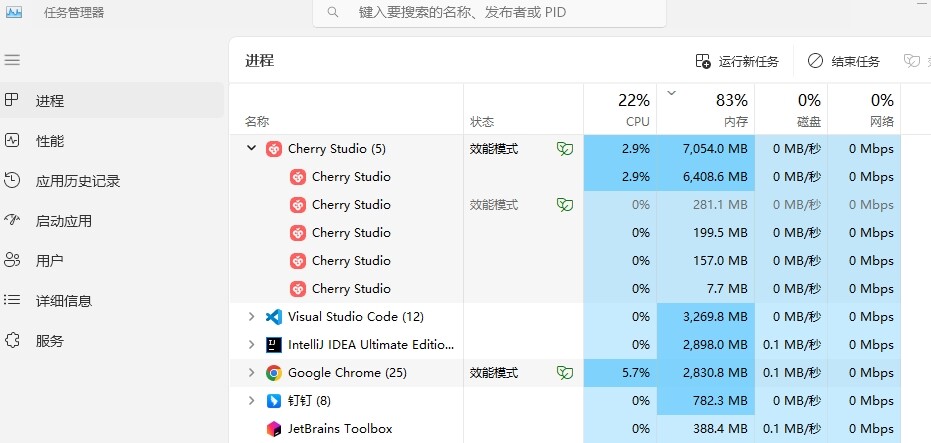Expand the Google Chrome (25) process group
This screenshot has height=443, width=931.
251,373
